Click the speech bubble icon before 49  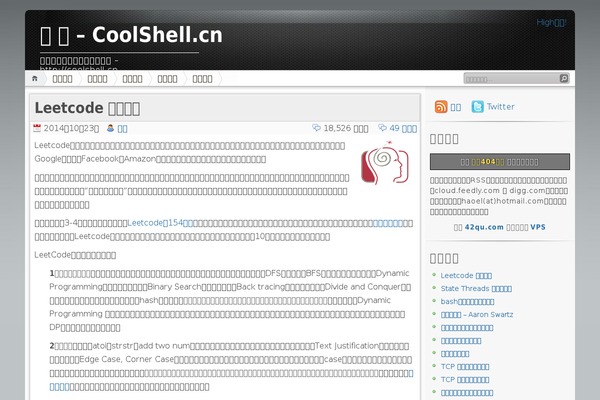[x=382, y=128]
